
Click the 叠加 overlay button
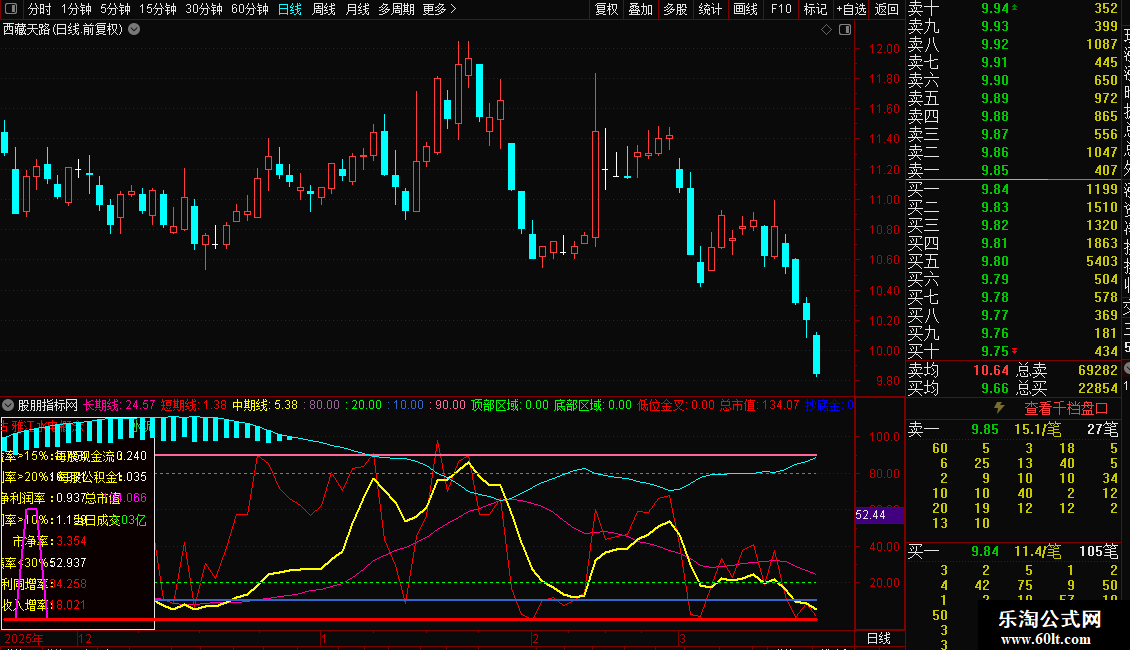point(640,9)
